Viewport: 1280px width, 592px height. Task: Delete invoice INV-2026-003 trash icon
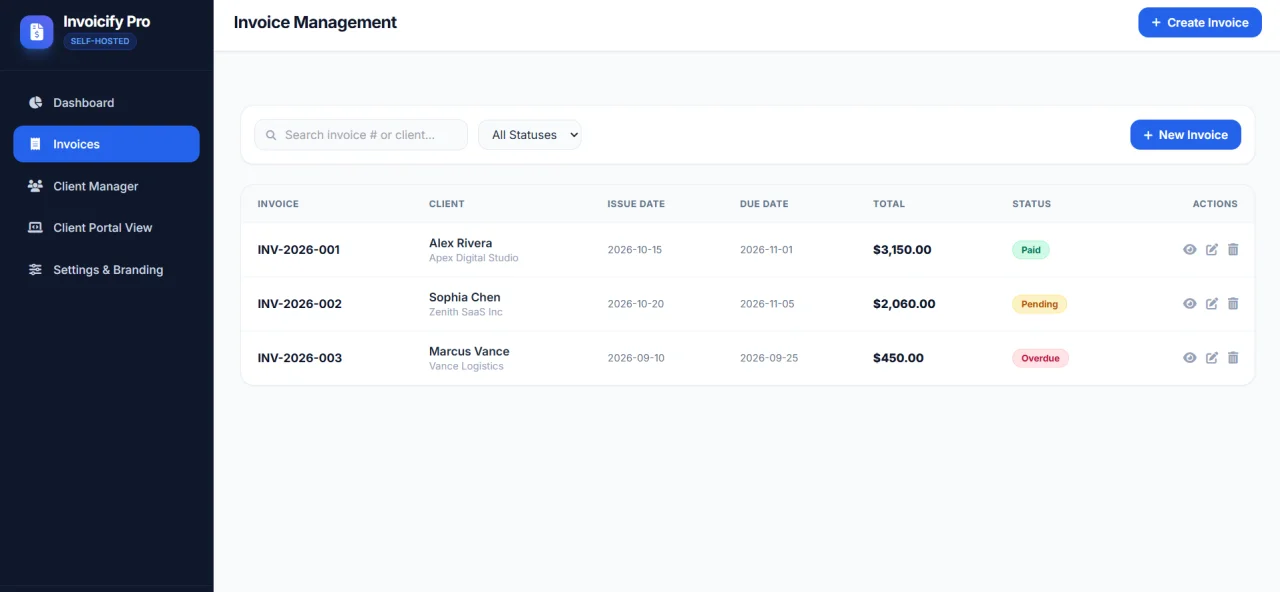(x=1233, y=358)
